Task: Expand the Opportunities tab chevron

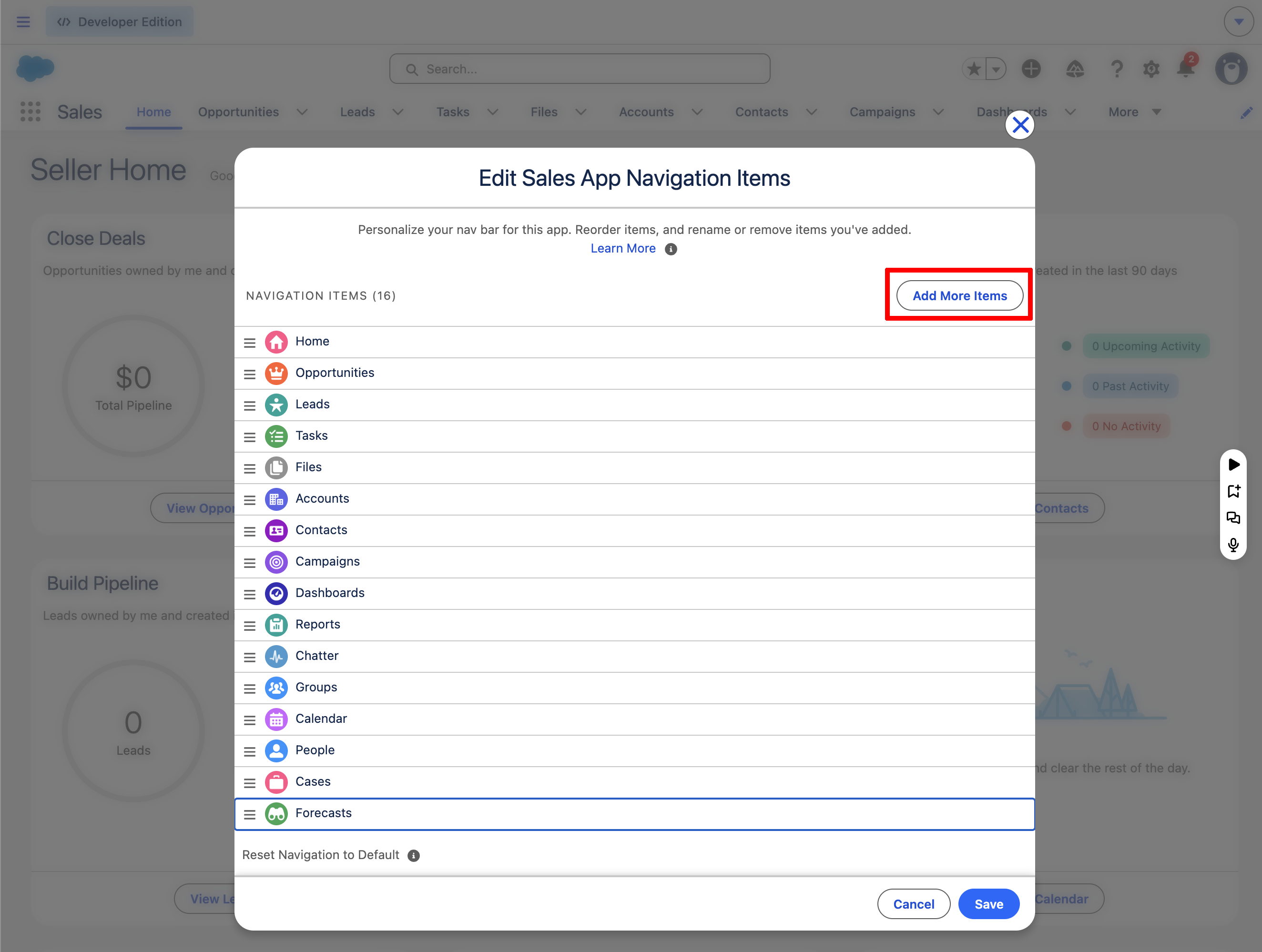Action: coord(302,112)
